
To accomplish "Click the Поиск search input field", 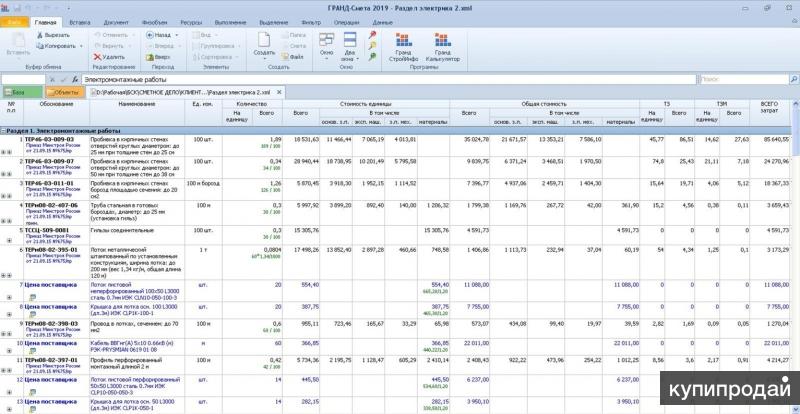I will click(744, 80).
